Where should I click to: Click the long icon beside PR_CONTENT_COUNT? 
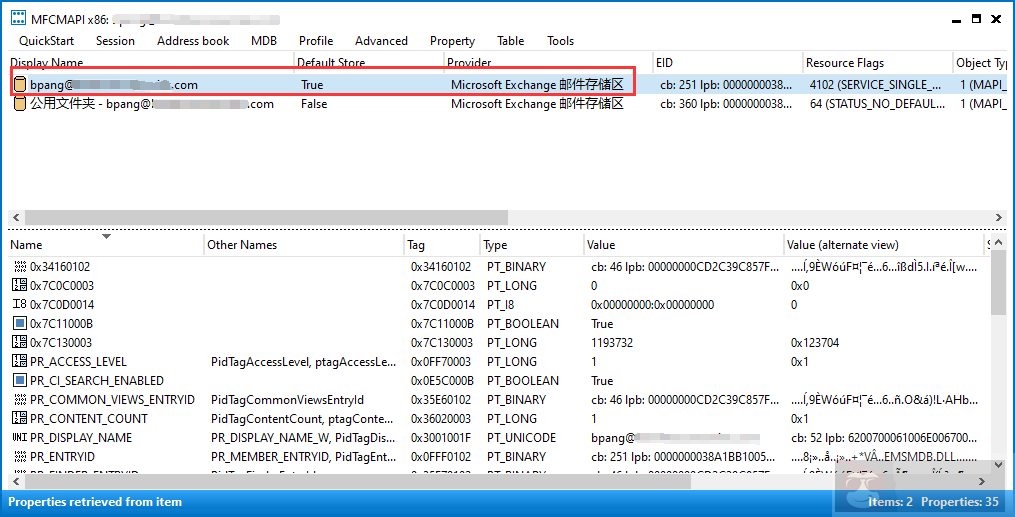[x=19, y=419]
